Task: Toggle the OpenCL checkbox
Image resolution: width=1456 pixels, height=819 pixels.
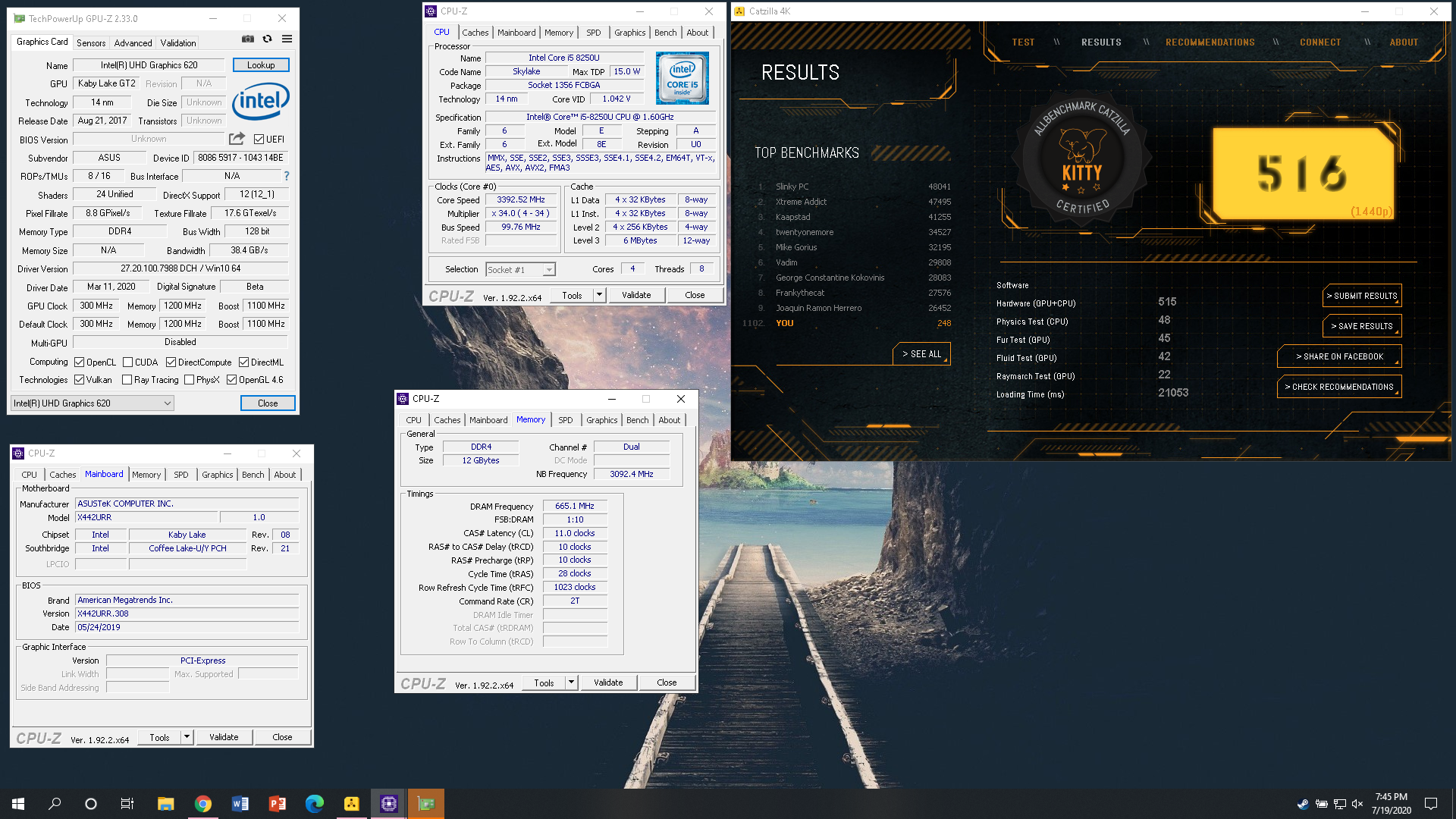Action: (79, 362)
